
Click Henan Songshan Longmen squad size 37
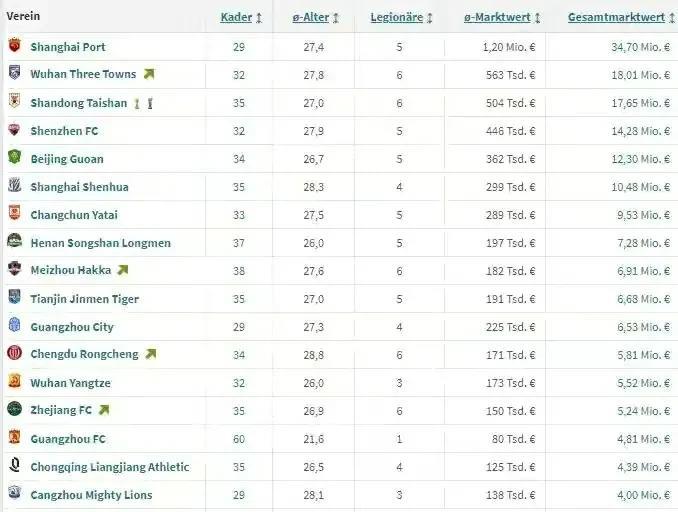coord(239,243)
